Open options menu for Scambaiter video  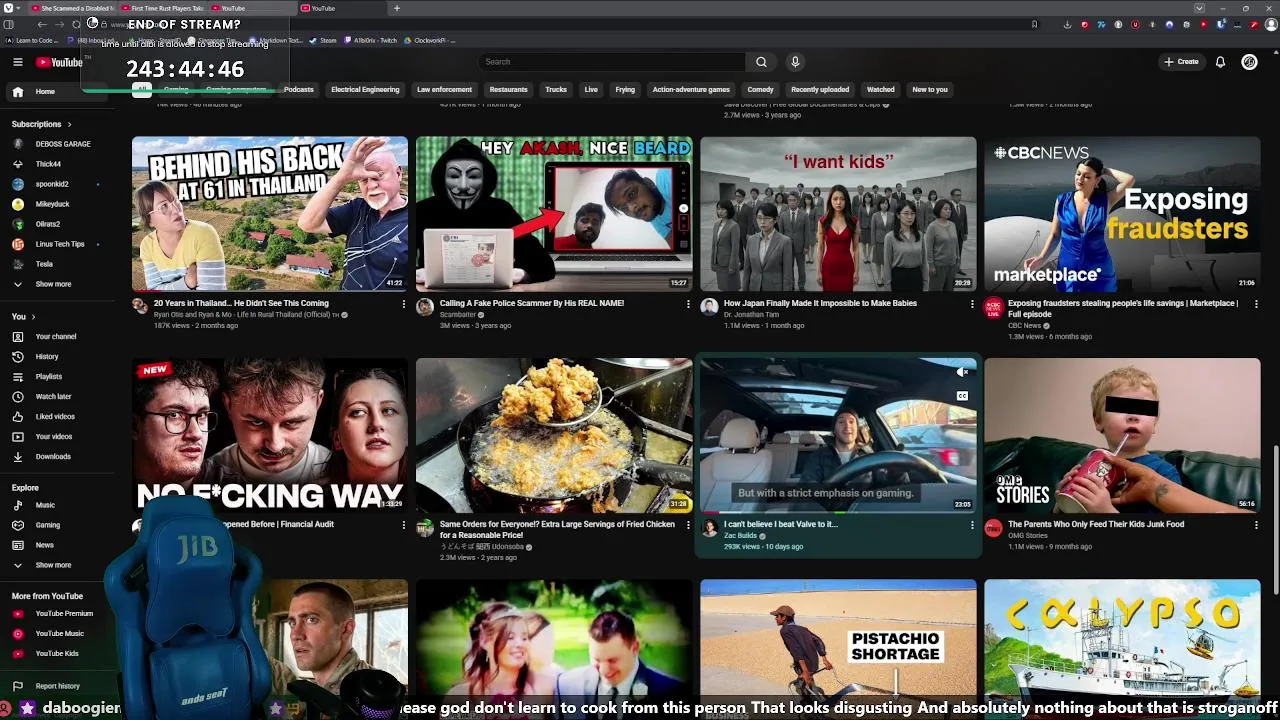pyautogui.click(x=688, y=304)
